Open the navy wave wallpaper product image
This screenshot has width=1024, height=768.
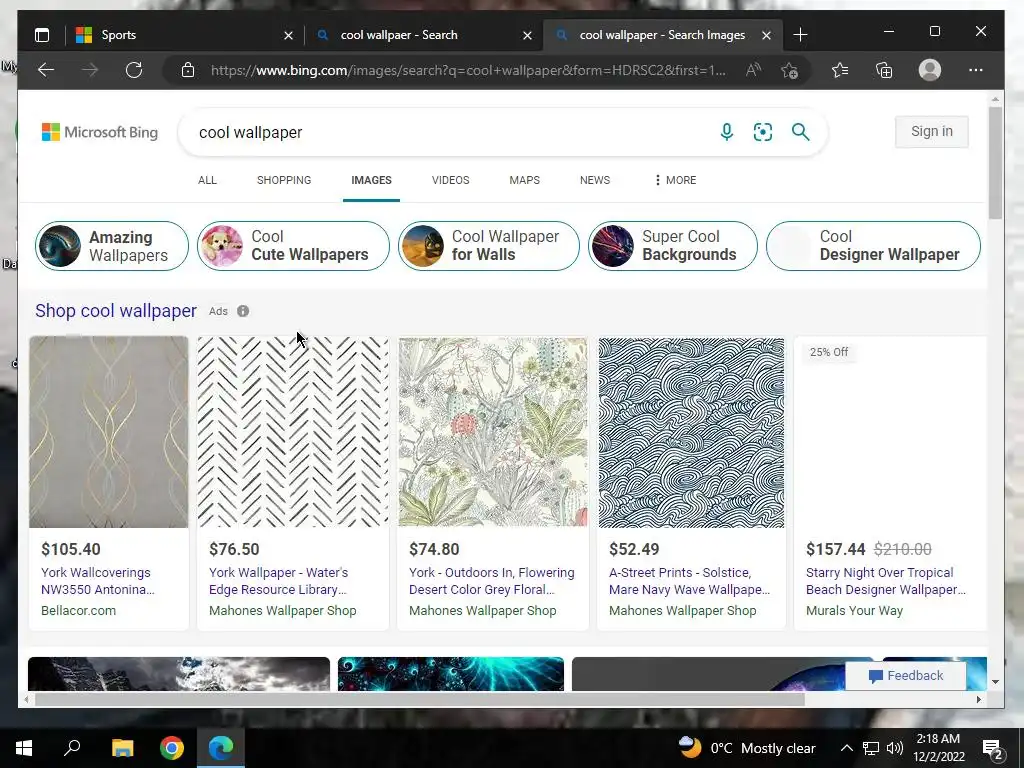[x=691, y=432]
